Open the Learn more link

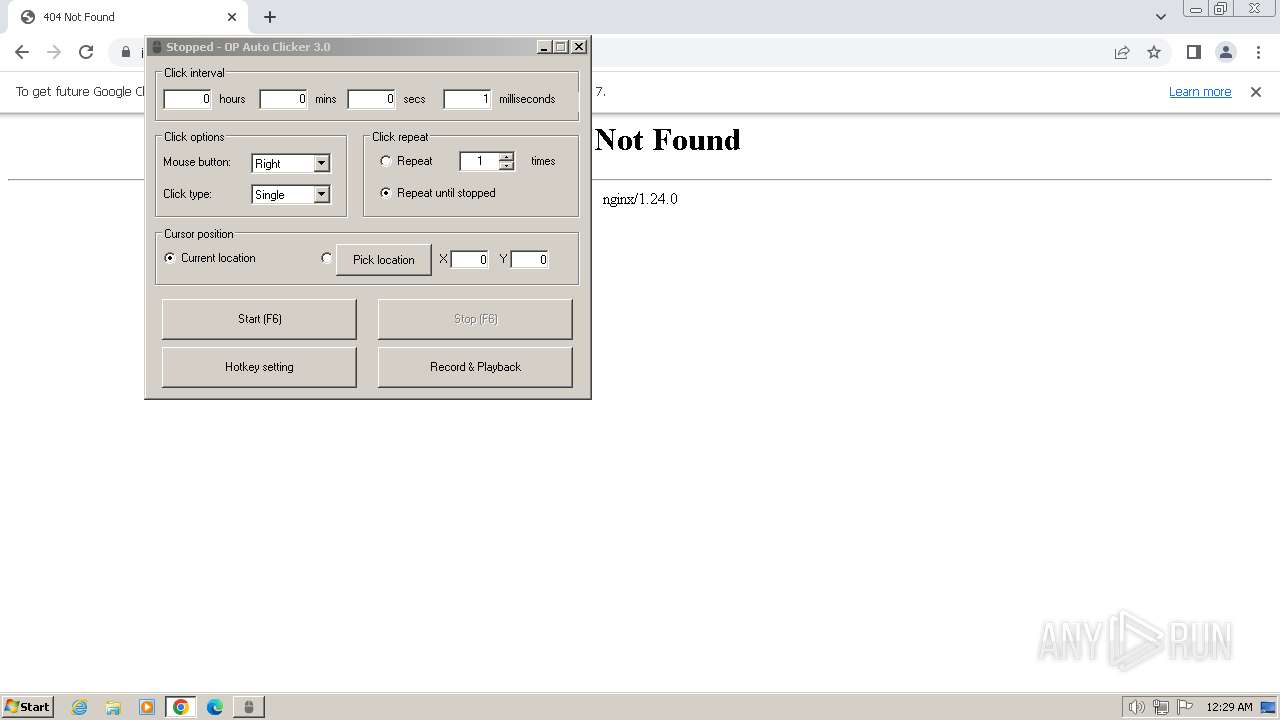point(1200,91)
